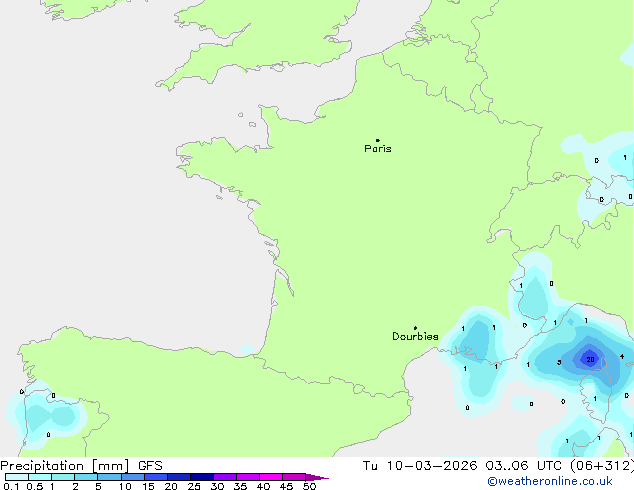Select the Dourbies location label
The image size is (634, 490).
(x=415, y=336)
